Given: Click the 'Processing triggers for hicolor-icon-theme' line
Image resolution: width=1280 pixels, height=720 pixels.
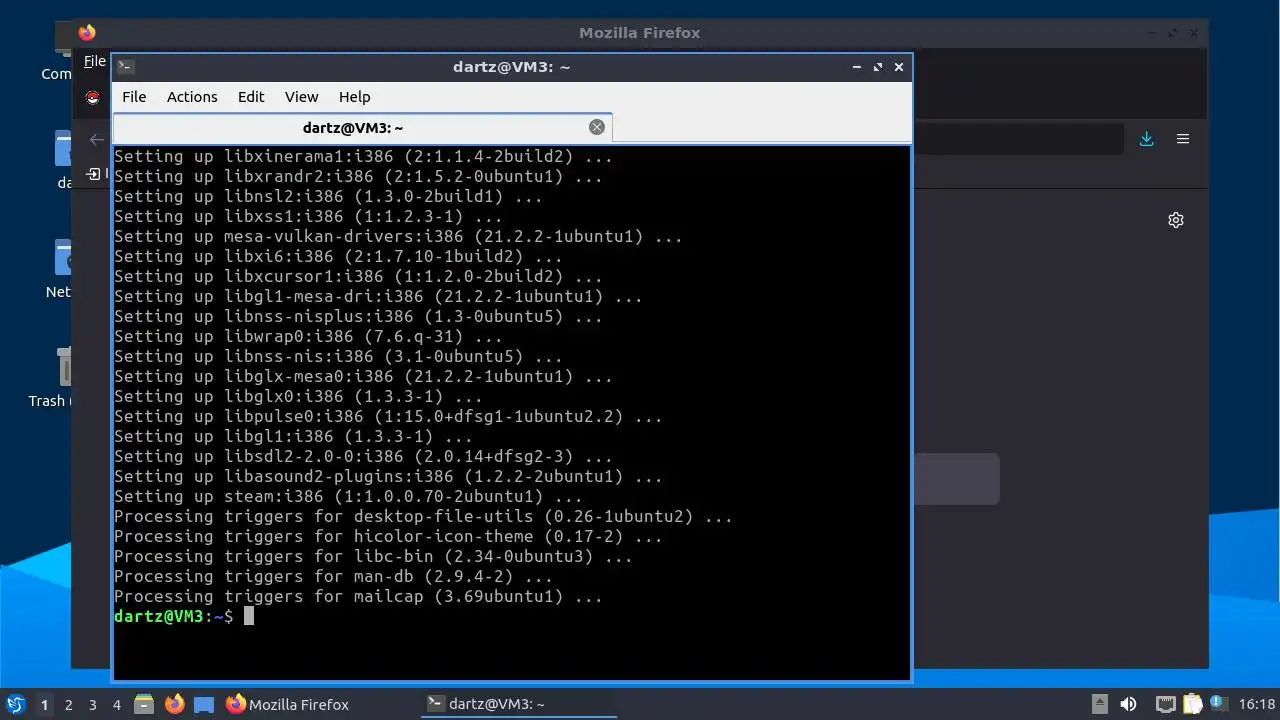Looking at the screenshot, I should point(388,537).
